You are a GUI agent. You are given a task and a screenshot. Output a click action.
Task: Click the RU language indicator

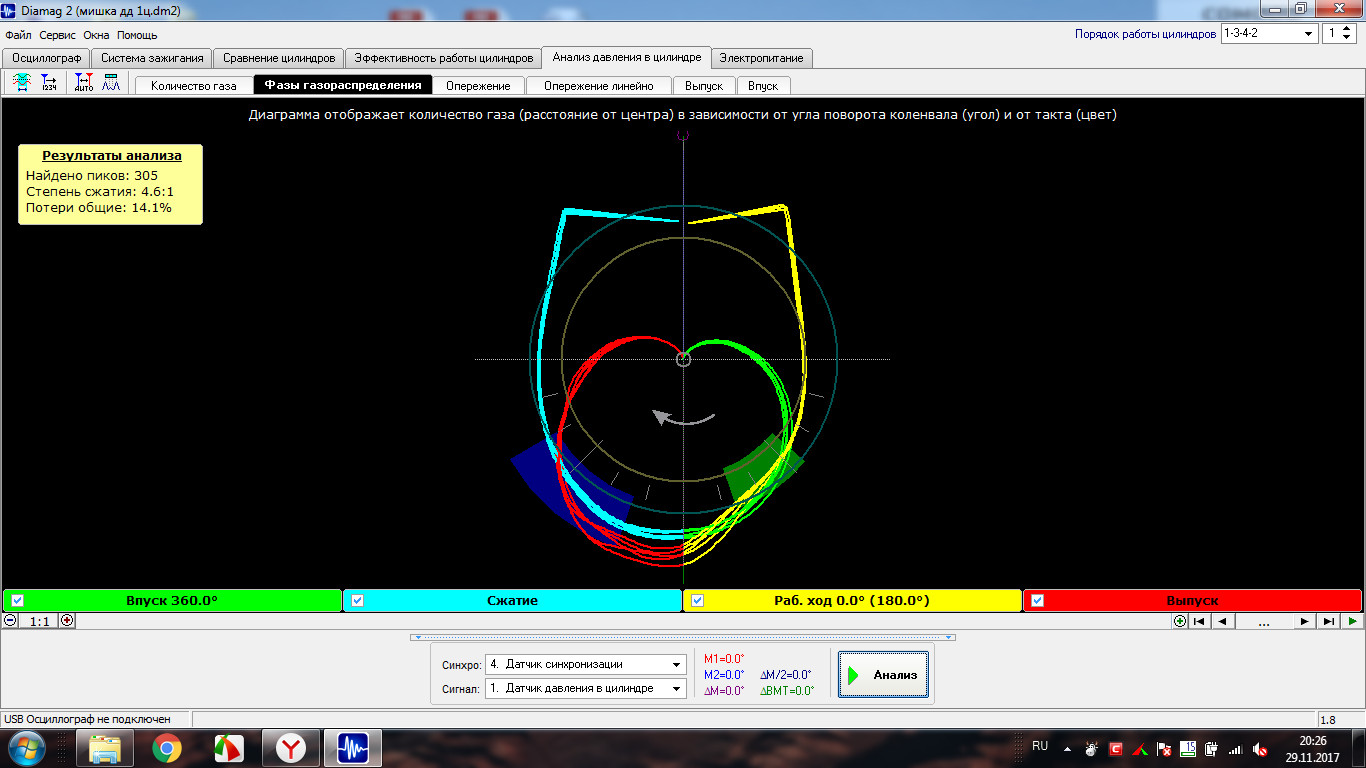click(1040, 746)
